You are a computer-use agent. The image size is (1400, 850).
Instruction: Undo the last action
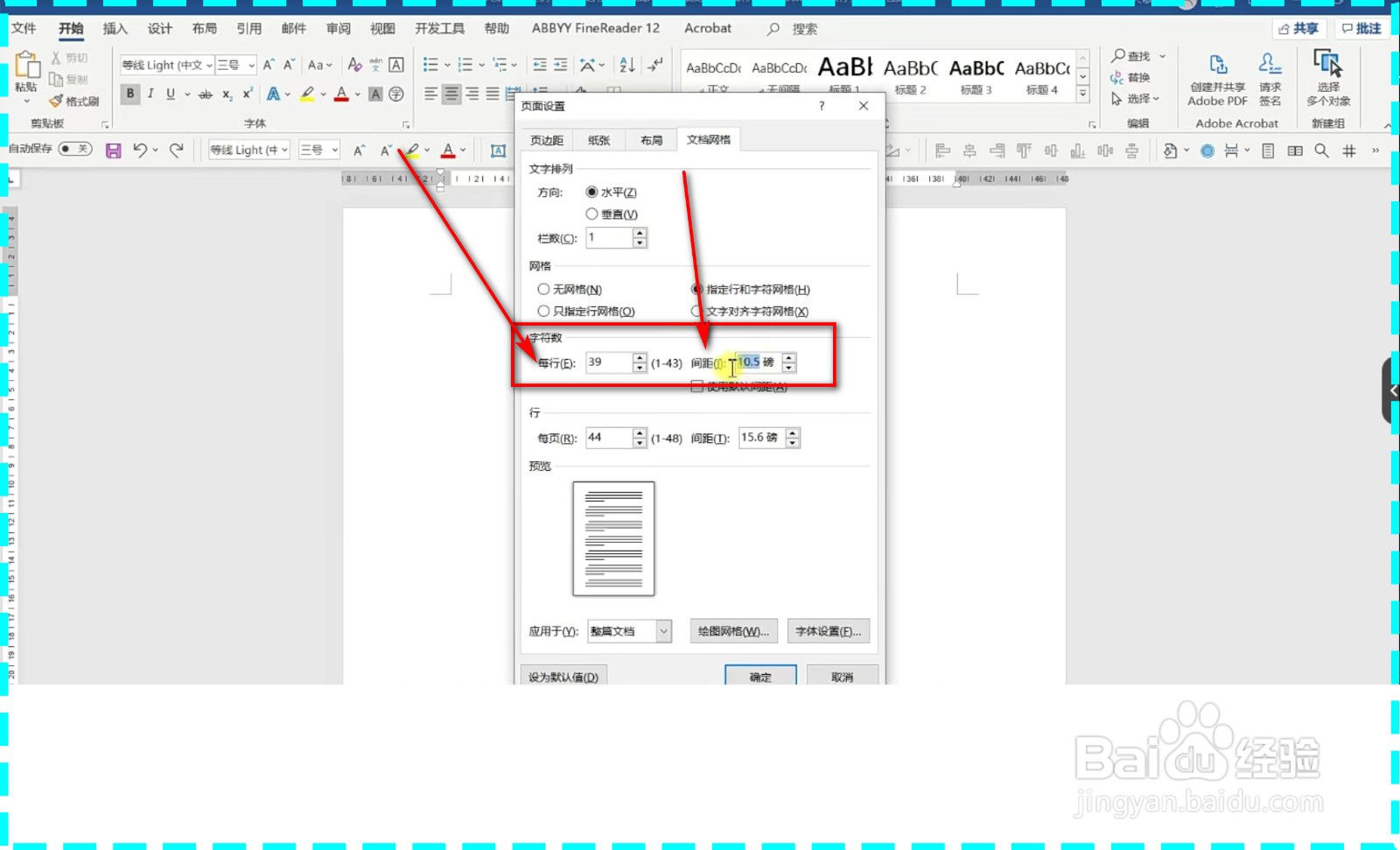pos(140,151)
